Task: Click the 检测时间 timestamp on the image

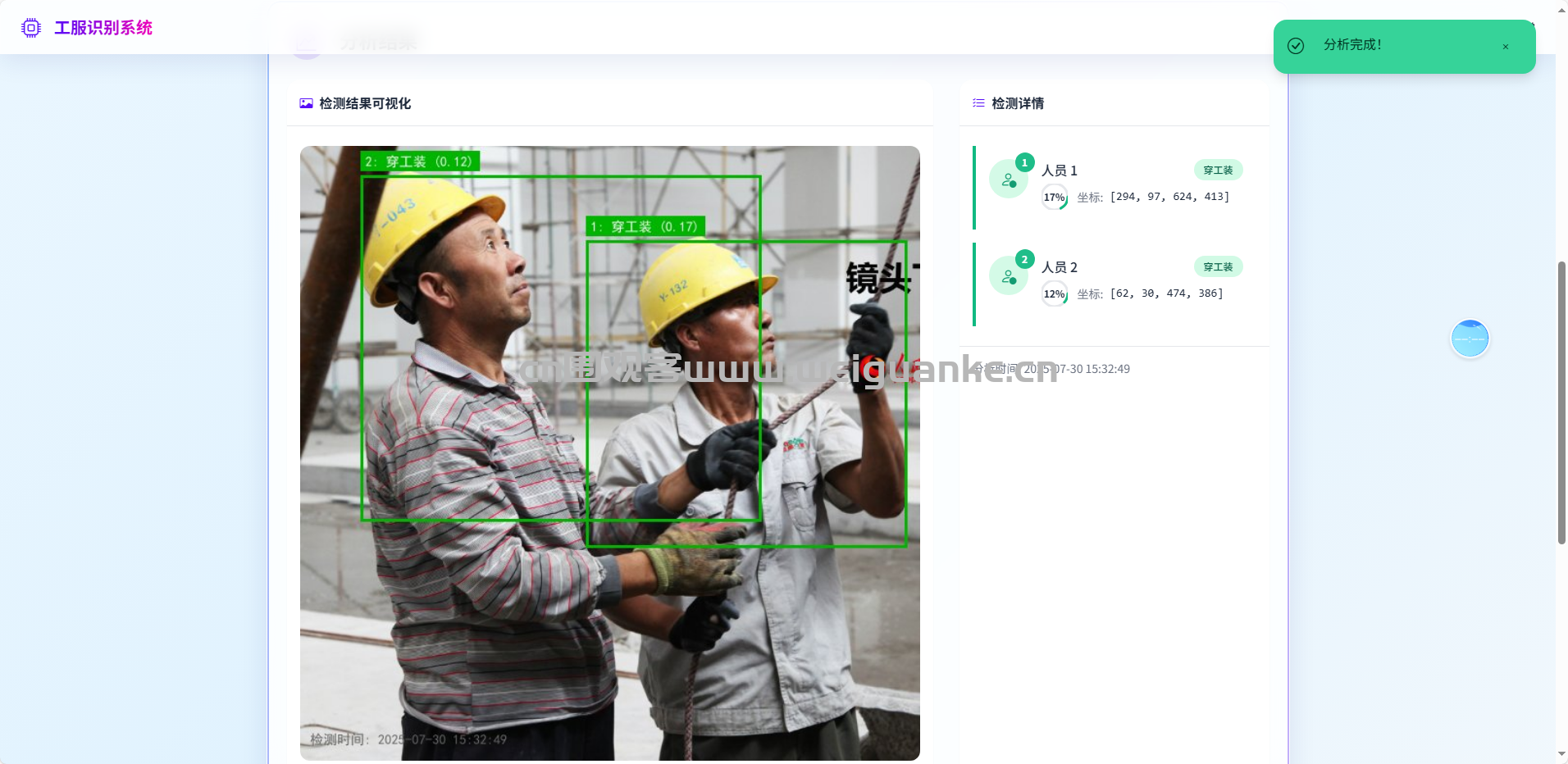Action: pos(408,739)
